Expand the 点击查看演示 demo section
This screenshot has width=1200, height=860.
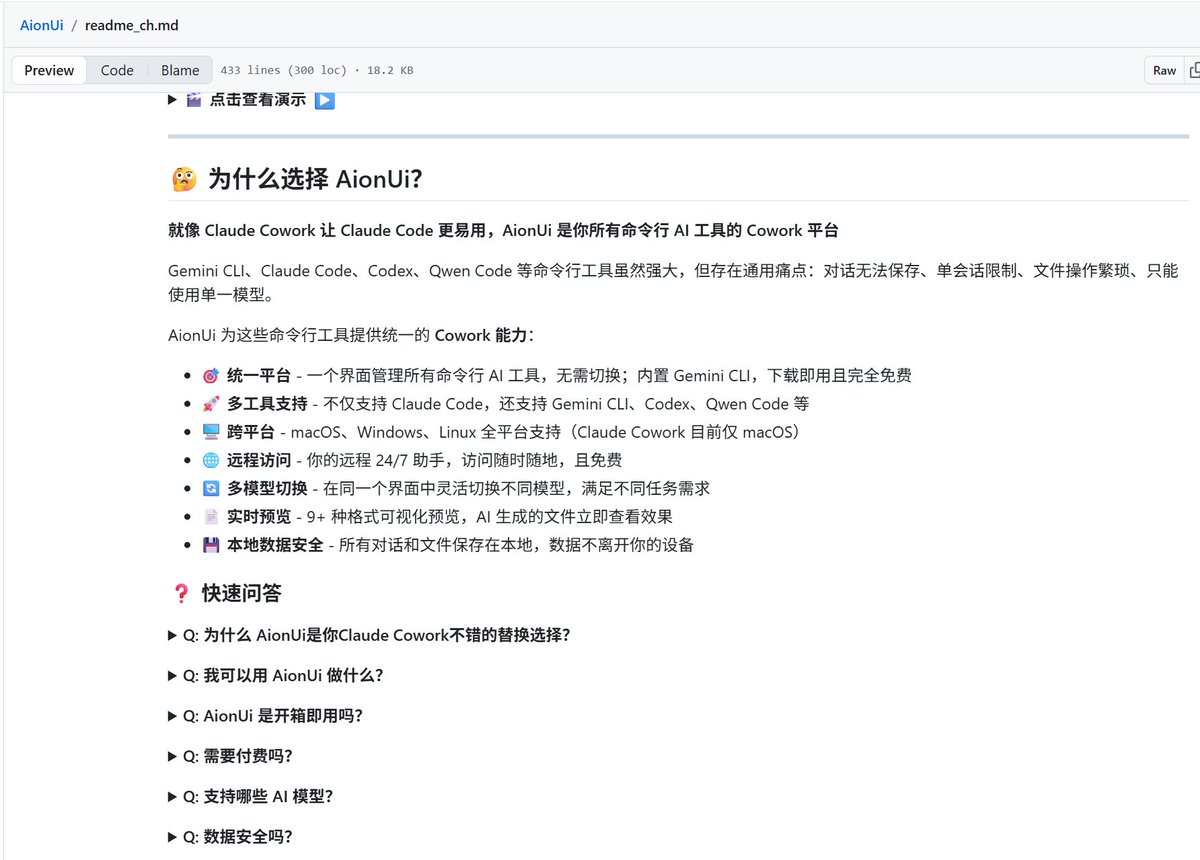256,100
